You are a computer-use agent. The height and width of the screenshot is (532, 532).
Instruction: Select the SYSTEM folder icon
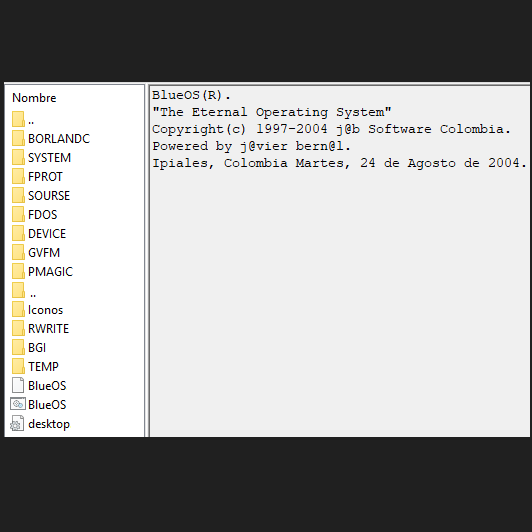(18, 157)
